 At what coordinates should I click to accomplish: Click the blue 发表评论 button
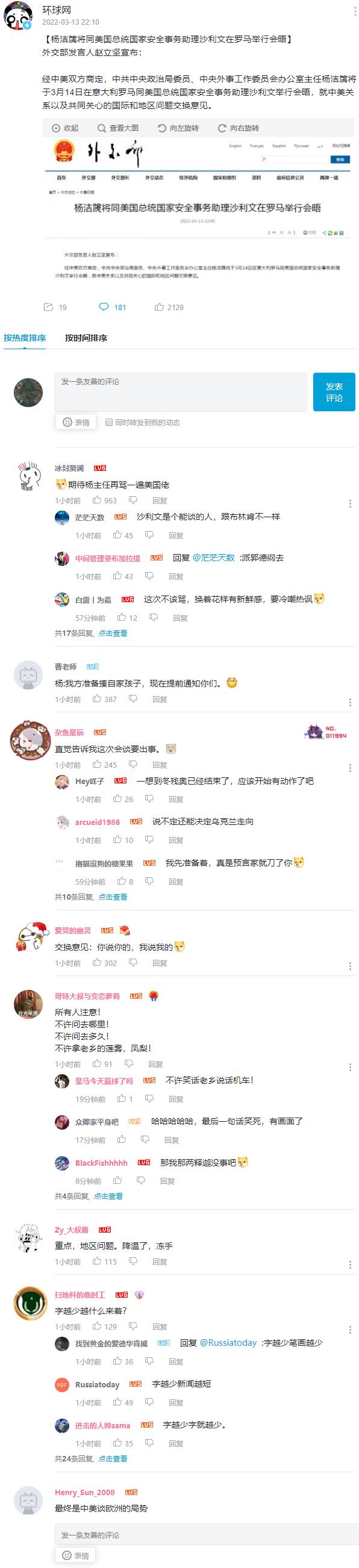tap(334, 392)
